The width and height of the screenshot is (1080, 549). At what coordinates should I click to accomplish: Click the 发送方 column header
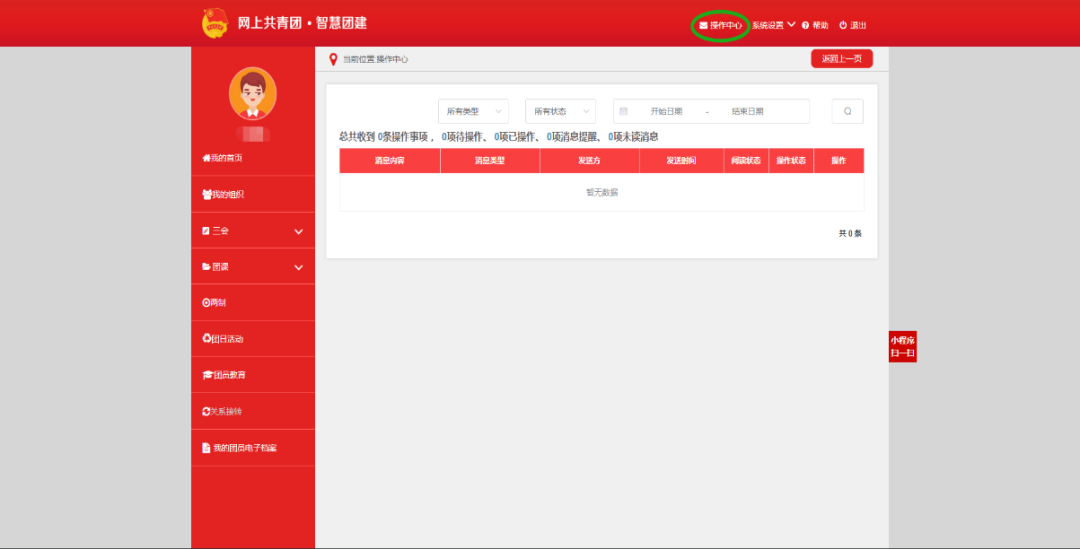(590, 160)
